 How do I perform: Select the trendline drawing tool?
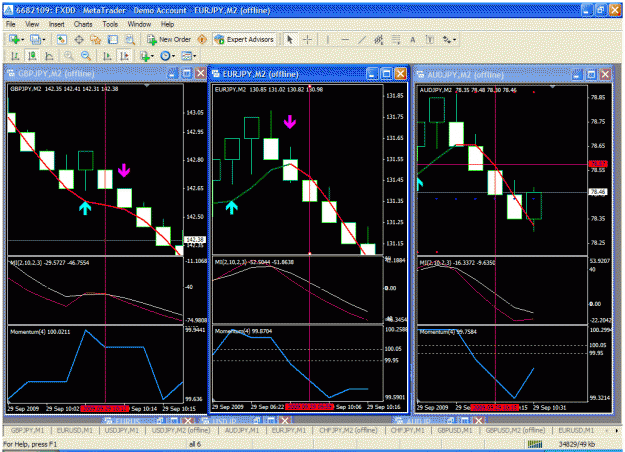[362, 39]
